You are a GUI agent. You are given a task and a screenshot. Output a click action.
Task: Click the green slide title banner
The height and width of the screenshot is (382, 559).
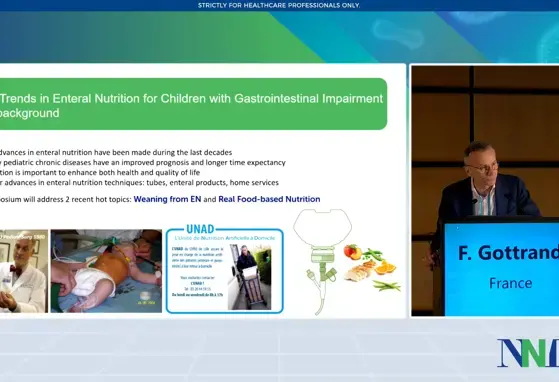193,104
